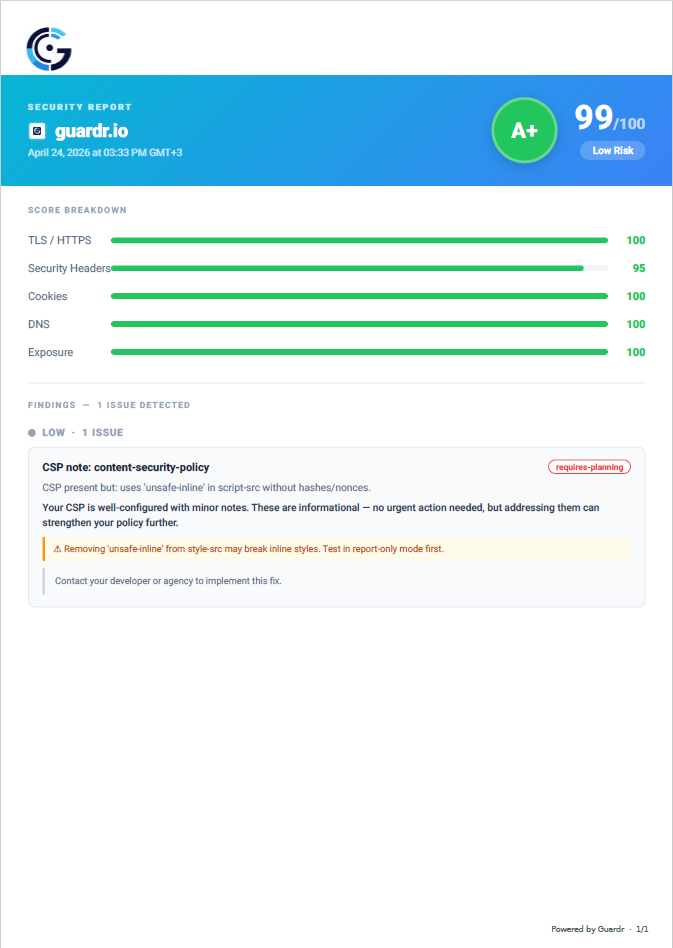673x948 pixels.
Task: Click the SECURITY REPORT heading
Action: pos(80,107)
